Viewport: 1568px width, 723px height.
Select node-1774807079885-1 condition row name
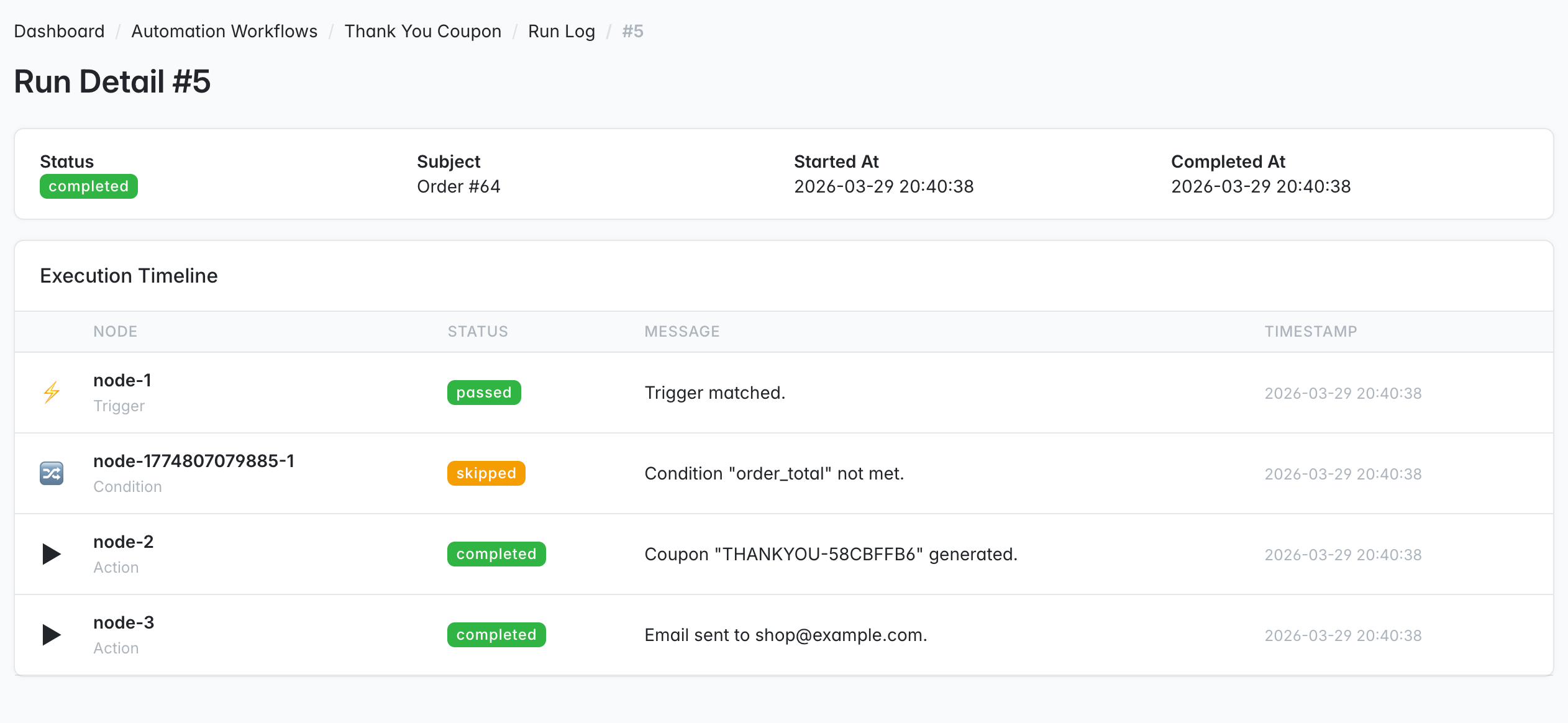tap(194, 461)
